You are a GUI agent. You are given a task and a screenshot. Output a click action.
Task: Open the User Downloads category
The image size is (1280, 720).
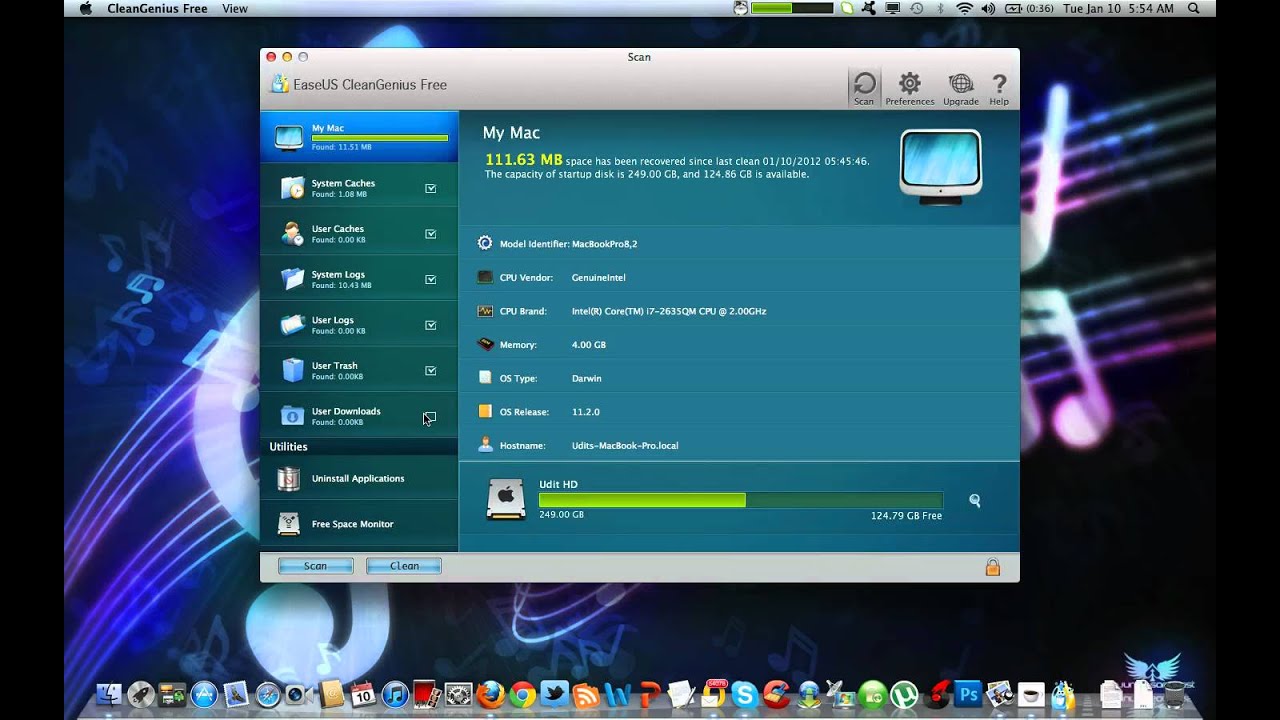(359, 416)
